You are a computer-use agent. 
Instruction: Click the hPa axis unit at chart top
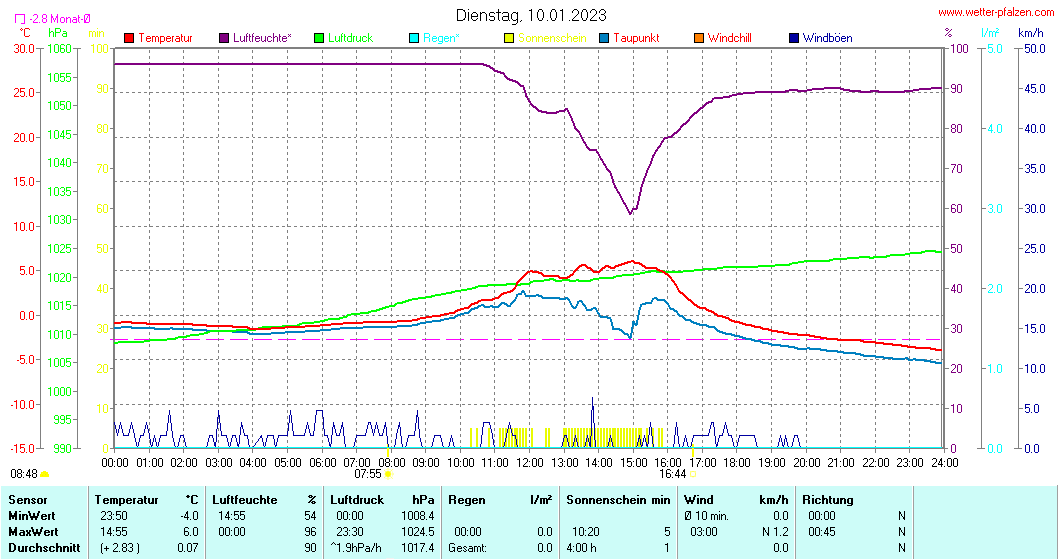click(58, 32)
